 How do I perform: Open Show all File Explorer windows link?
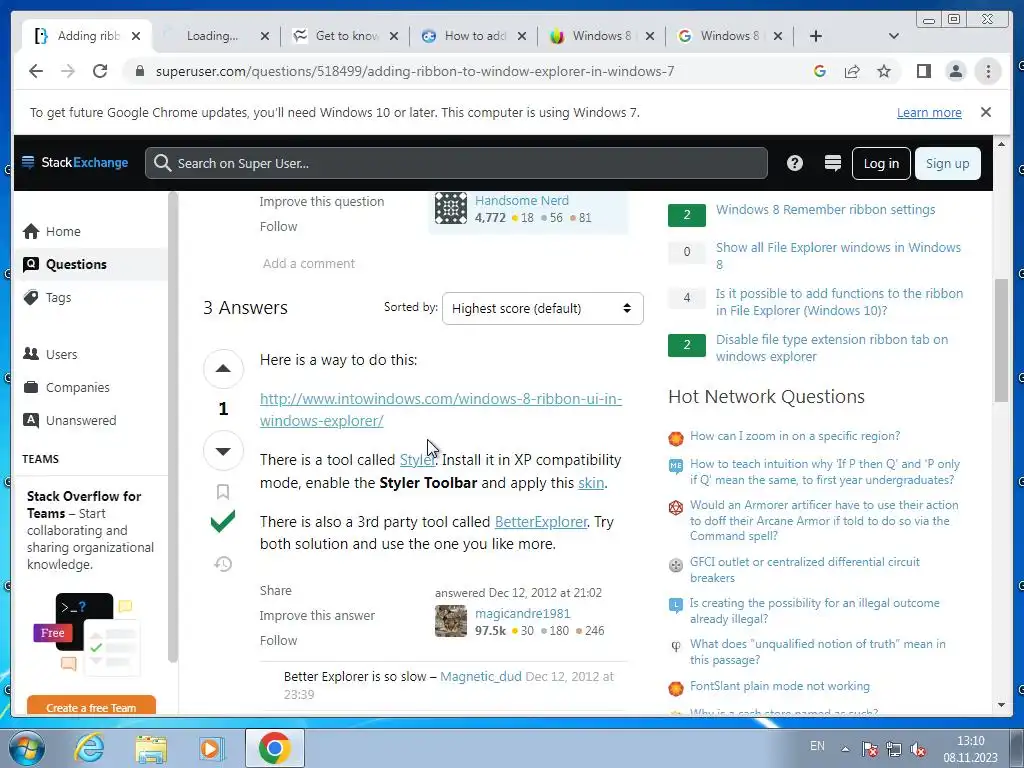pyautogui.click(x=839, y=256)
